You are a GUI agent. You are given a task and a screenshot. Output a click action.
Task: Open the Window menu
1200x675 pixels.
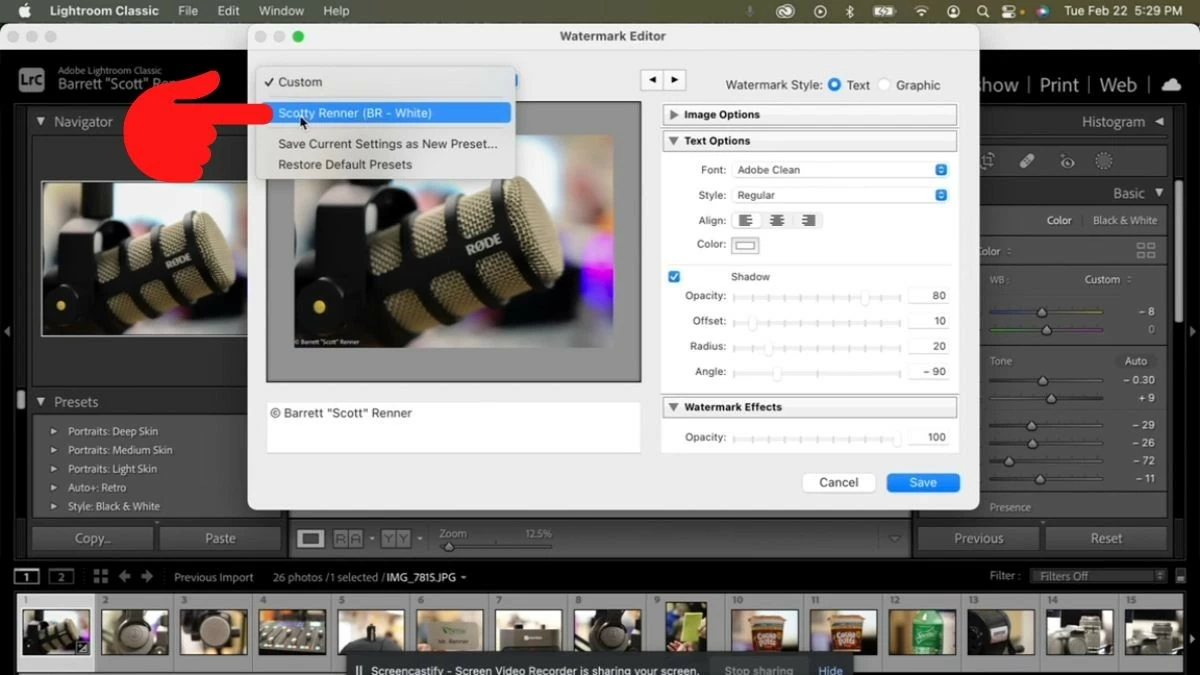(x=281, y=11)
